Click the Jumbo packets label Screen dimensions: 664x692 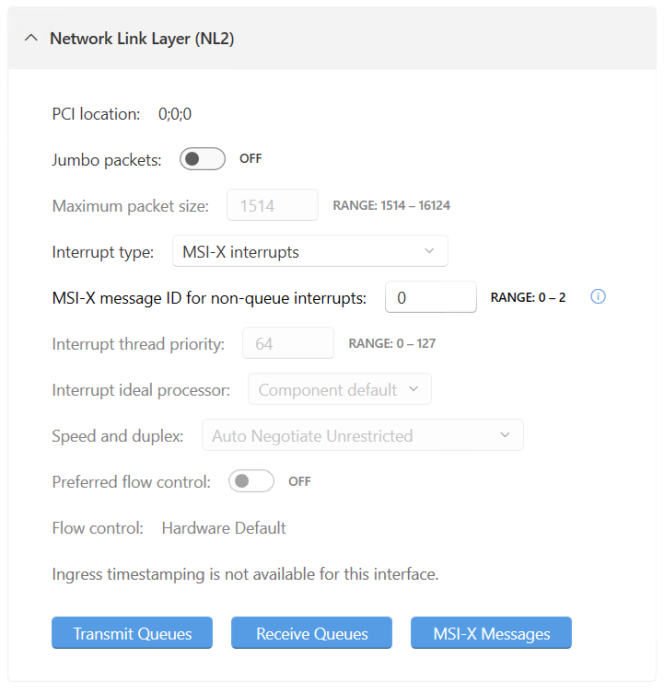(x=106, y=160)
